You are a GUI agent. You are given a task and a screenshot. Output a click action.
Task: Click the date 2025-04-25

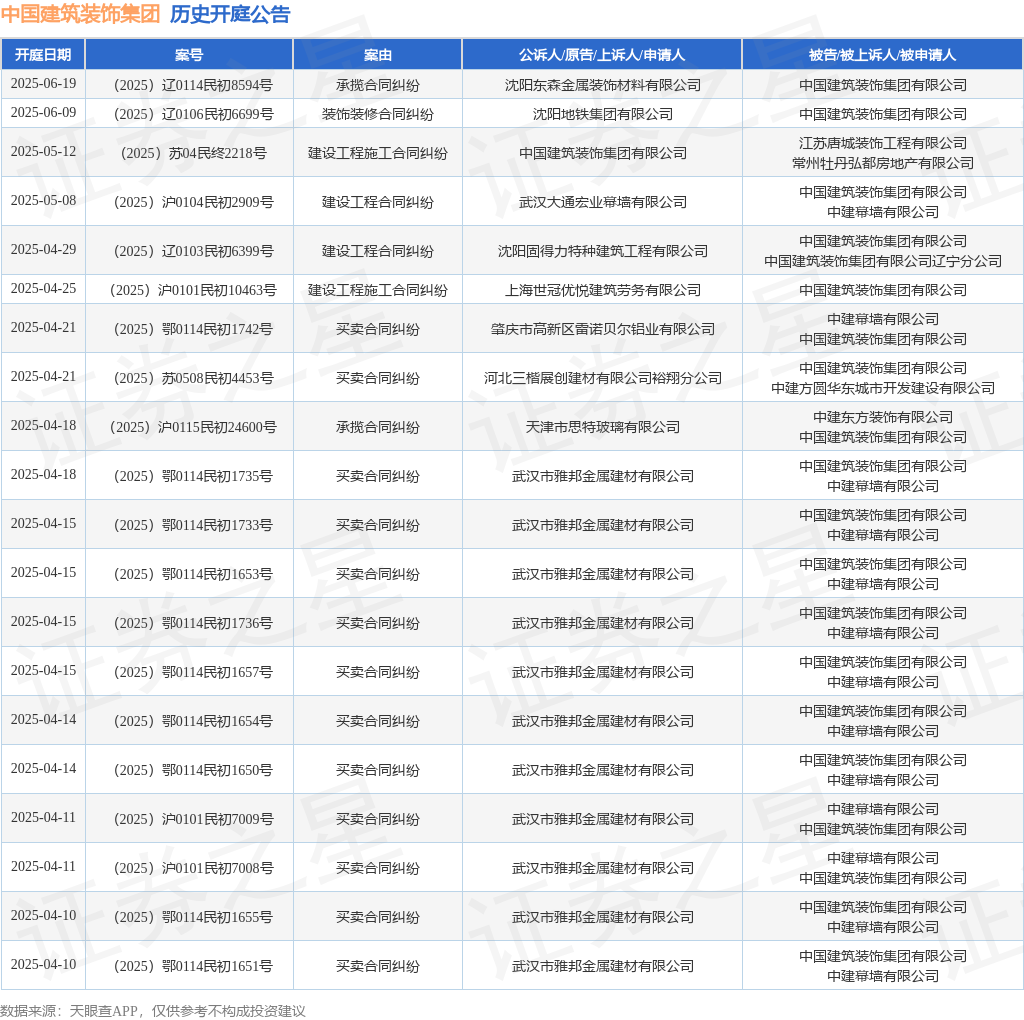(43, 289)
